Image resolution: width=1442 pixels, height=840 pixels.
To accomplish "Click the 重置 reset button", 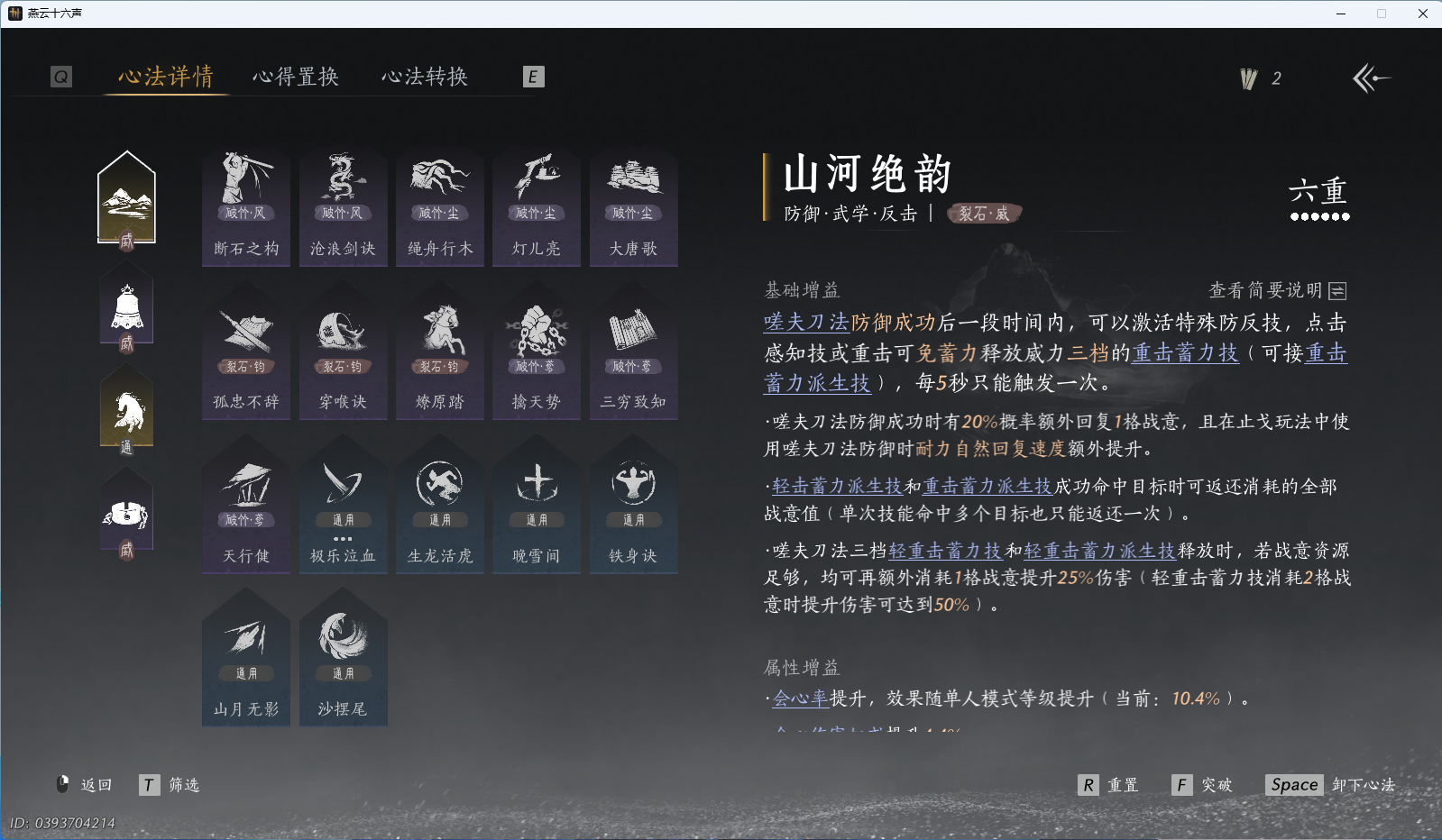I will coord(1108,785).
